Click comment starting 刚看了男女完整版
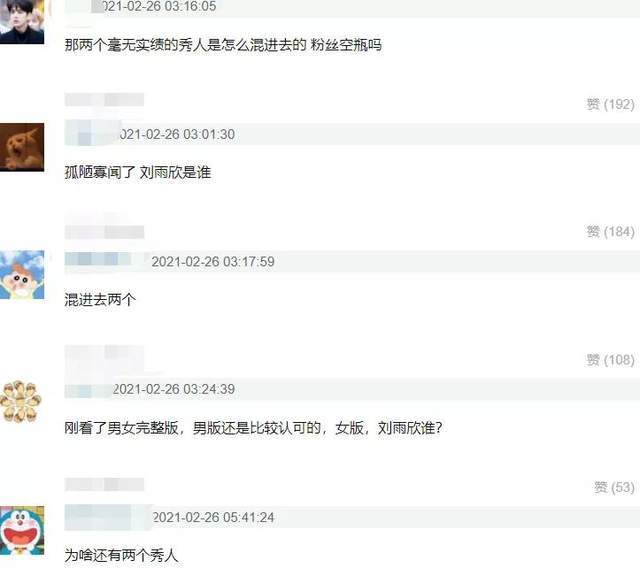 (253, 428)
